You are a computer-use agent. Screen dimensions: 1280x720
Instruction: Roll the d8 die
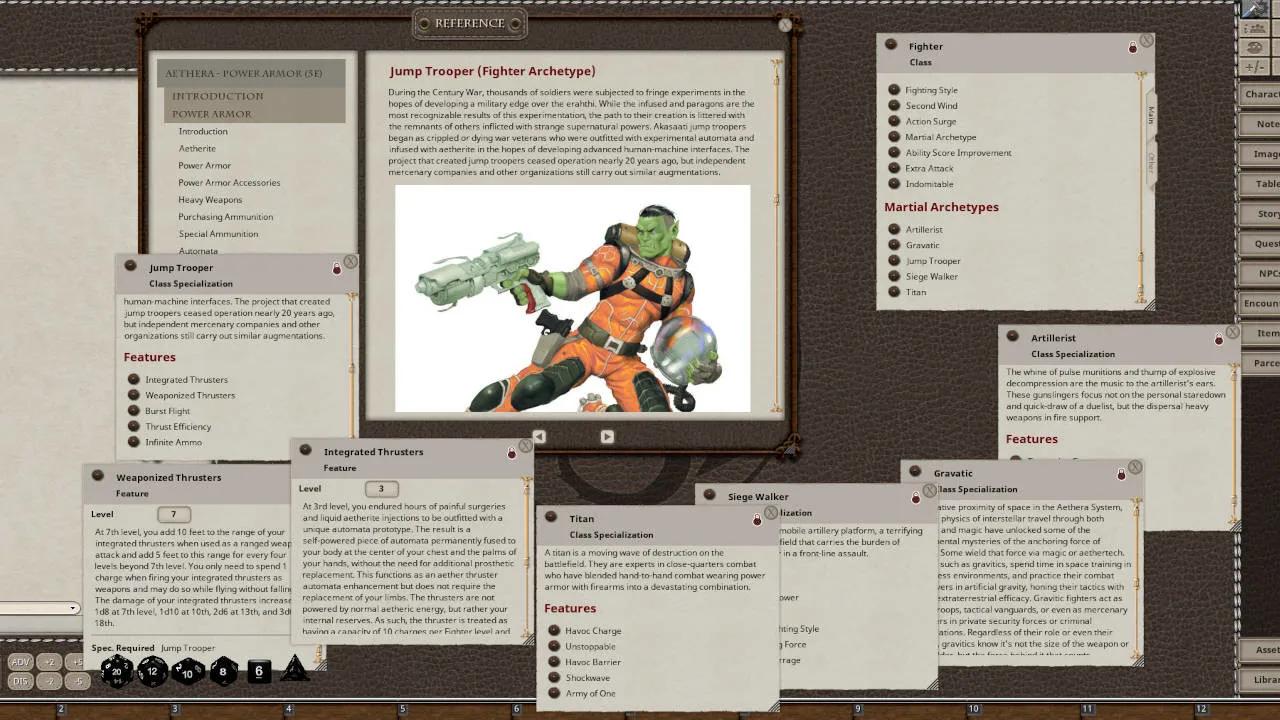223,672
